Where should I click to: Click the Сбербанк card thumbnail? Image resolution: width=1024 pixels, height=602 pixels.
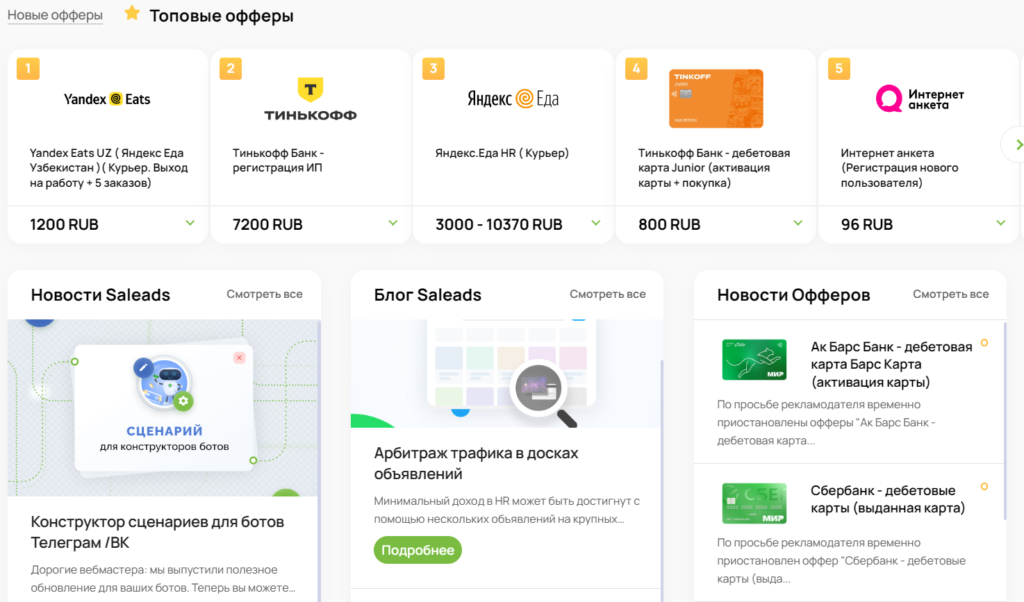coord(754,503)
